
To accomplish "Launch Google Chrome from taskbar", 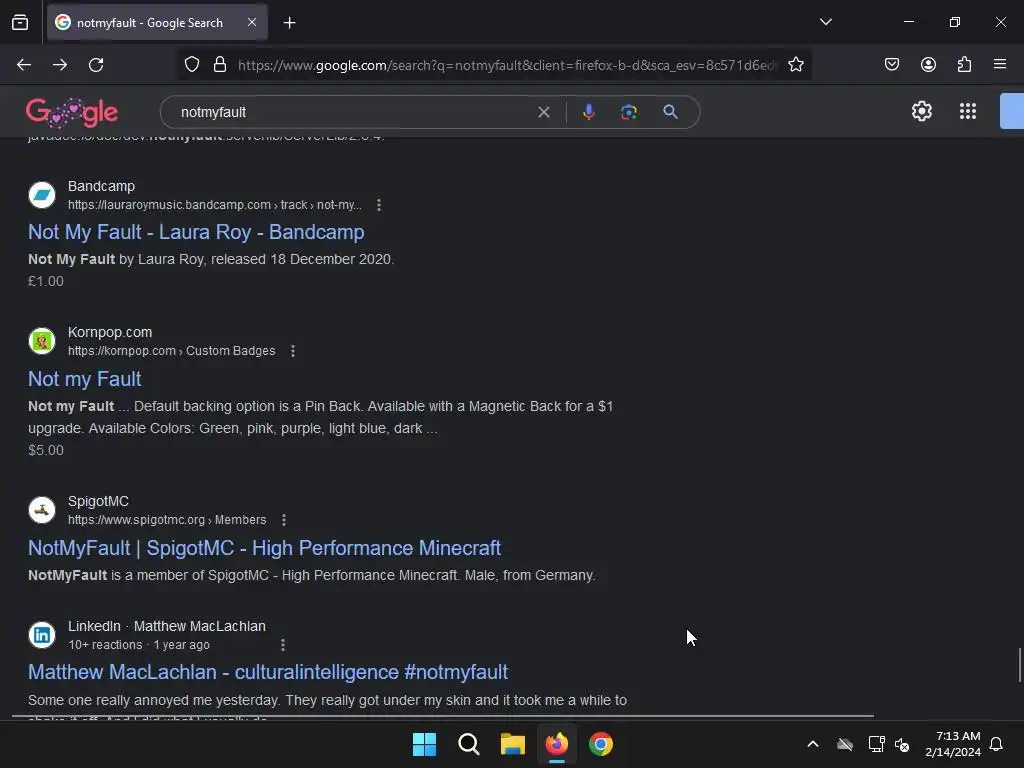I will click(601, 744).
